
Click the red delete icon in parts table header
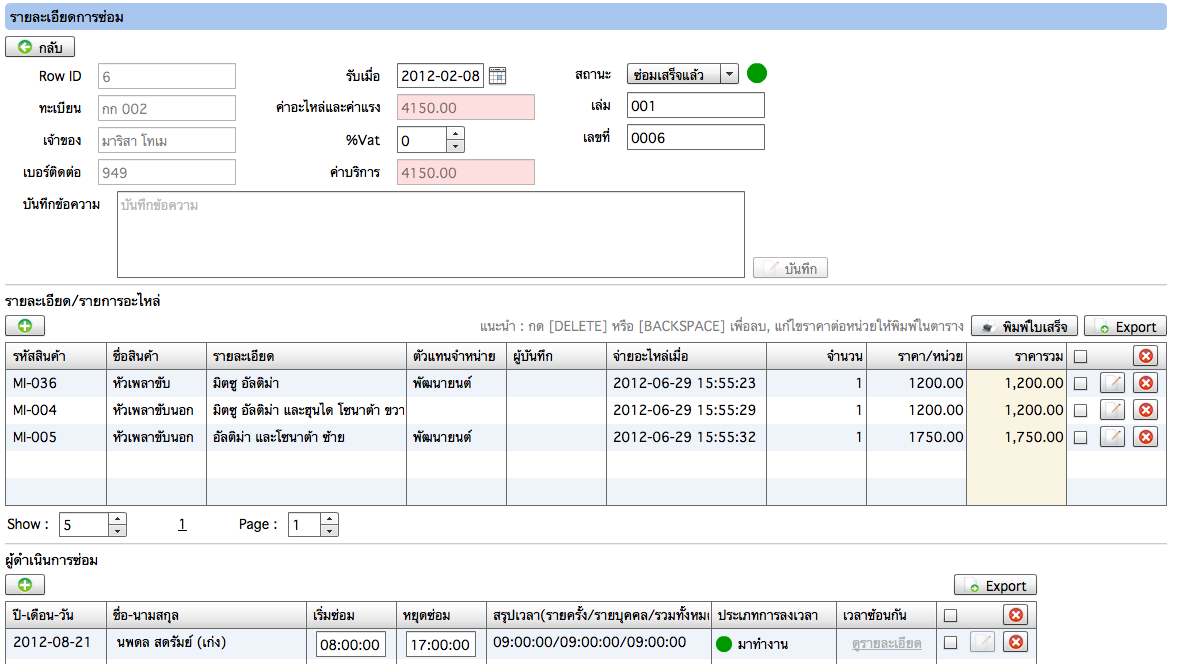tap(1145, 356)
